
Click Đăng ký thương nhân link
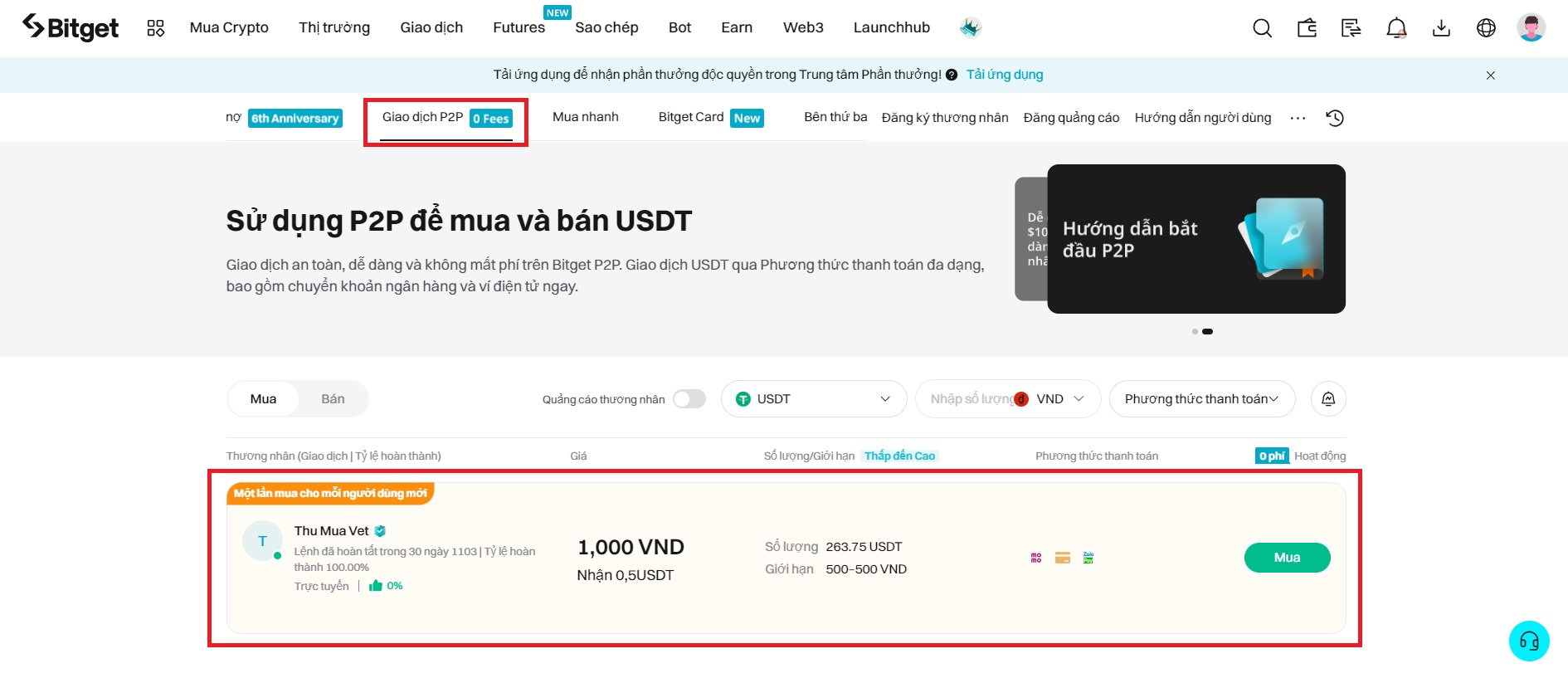click(945, 118)
